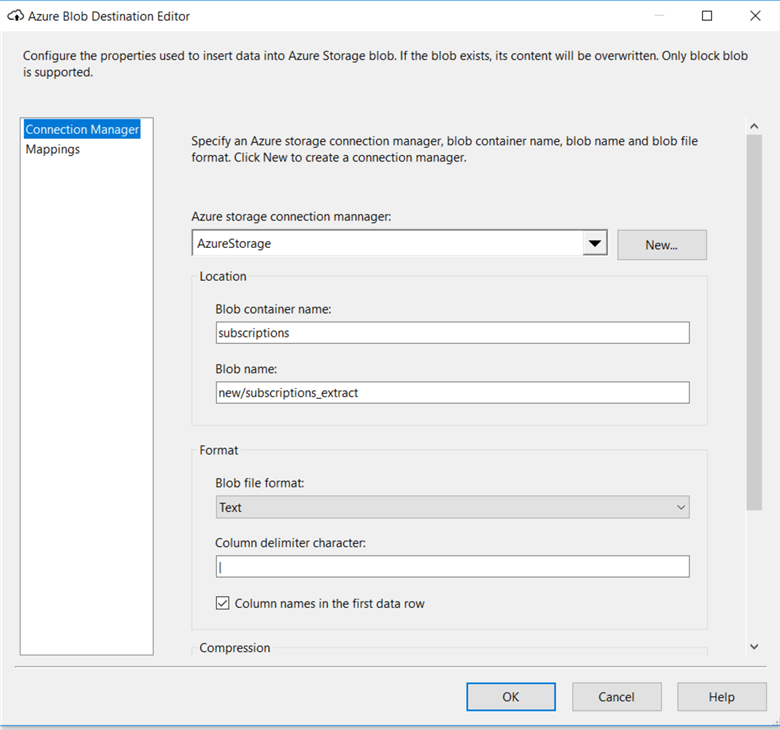Minimize the Azure Blob Destination Editor window

pyautogui.click(x=659, y=16)
